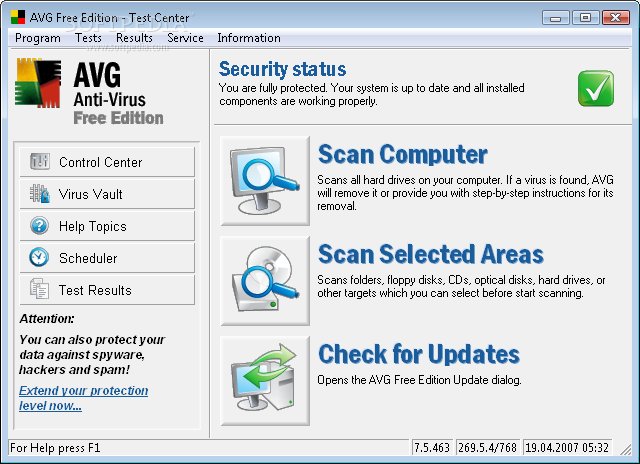
Task: Minimize the AVG Test Center window
Action: [556, 18]
